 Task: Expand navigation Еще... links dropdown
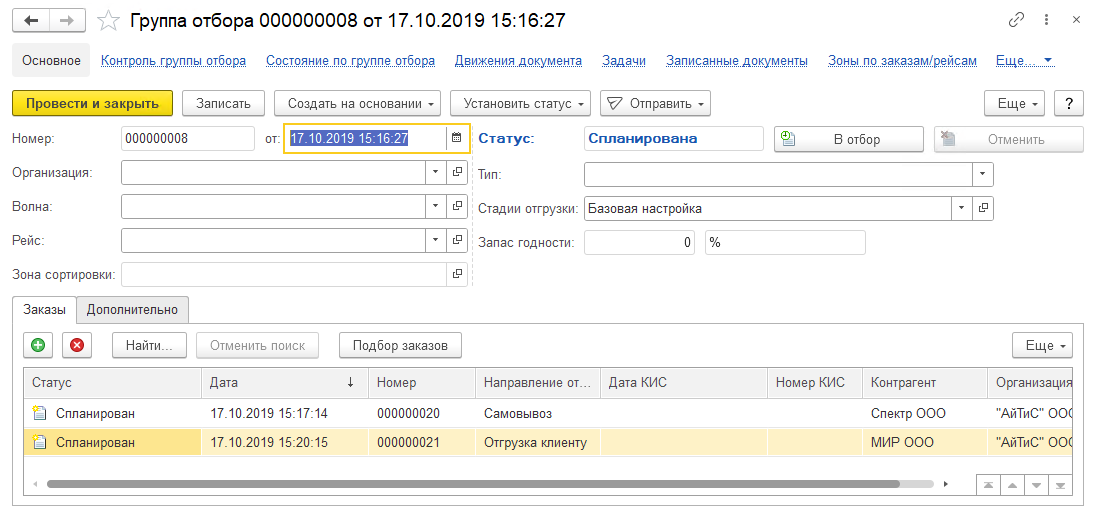click(1024, 60)
